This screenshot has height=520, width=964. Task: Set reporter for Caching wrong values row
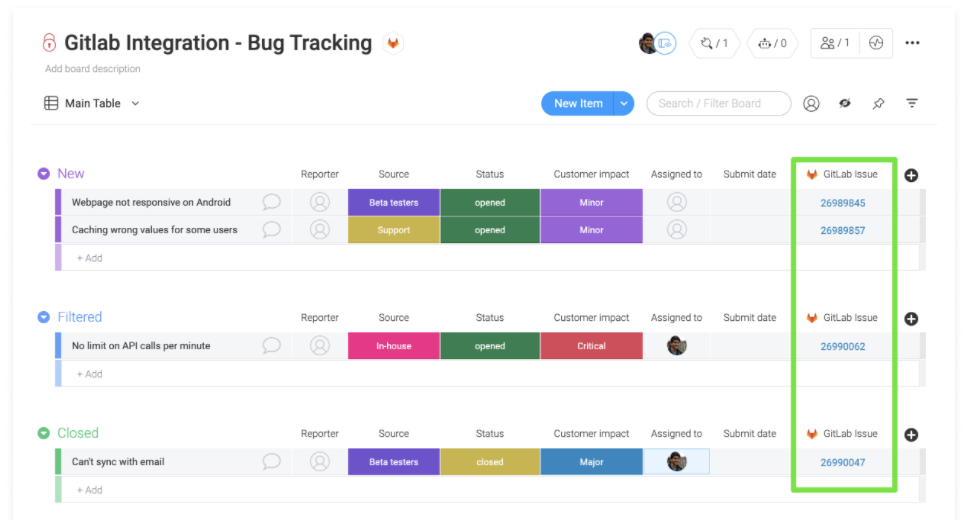tap(320, 230)
